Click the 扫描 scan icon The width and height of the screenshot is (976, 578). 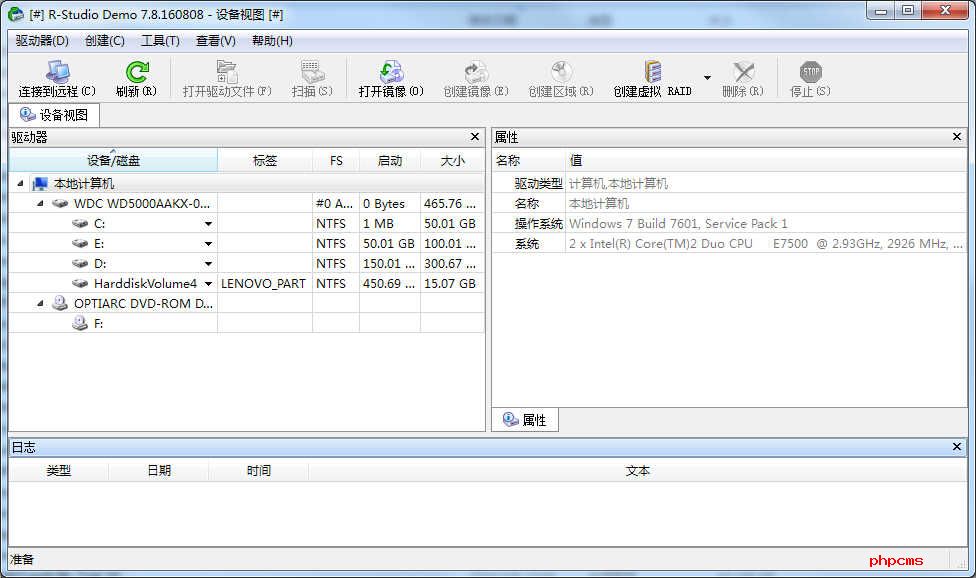(311, 72)
